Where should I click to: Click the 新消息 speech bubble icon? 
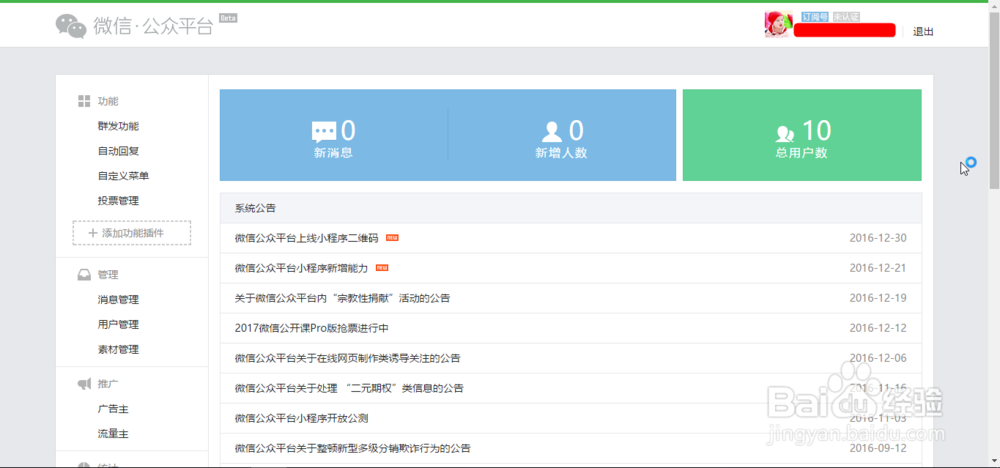click(x=324, y=132)
